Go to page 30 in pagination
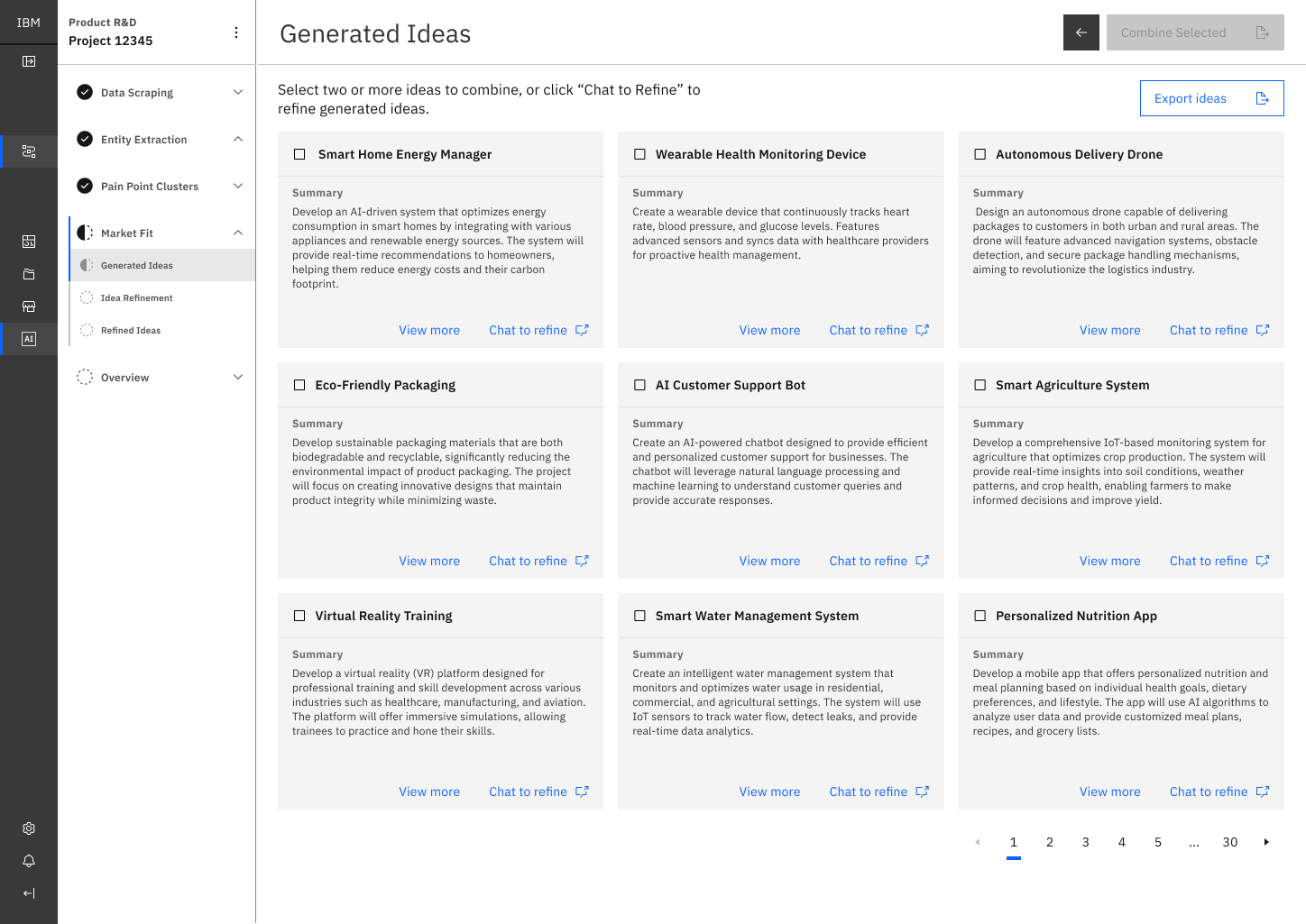 click(x=1229, y=842)
